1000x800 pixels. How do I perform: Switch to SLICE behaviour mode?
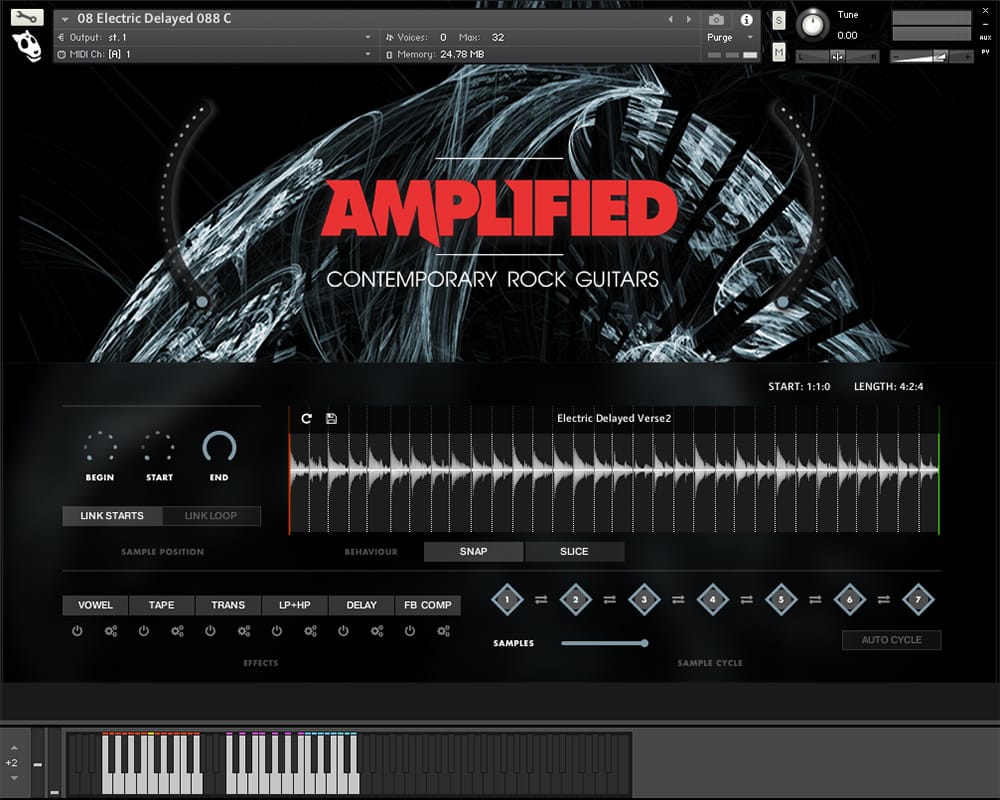click(574, 551)
